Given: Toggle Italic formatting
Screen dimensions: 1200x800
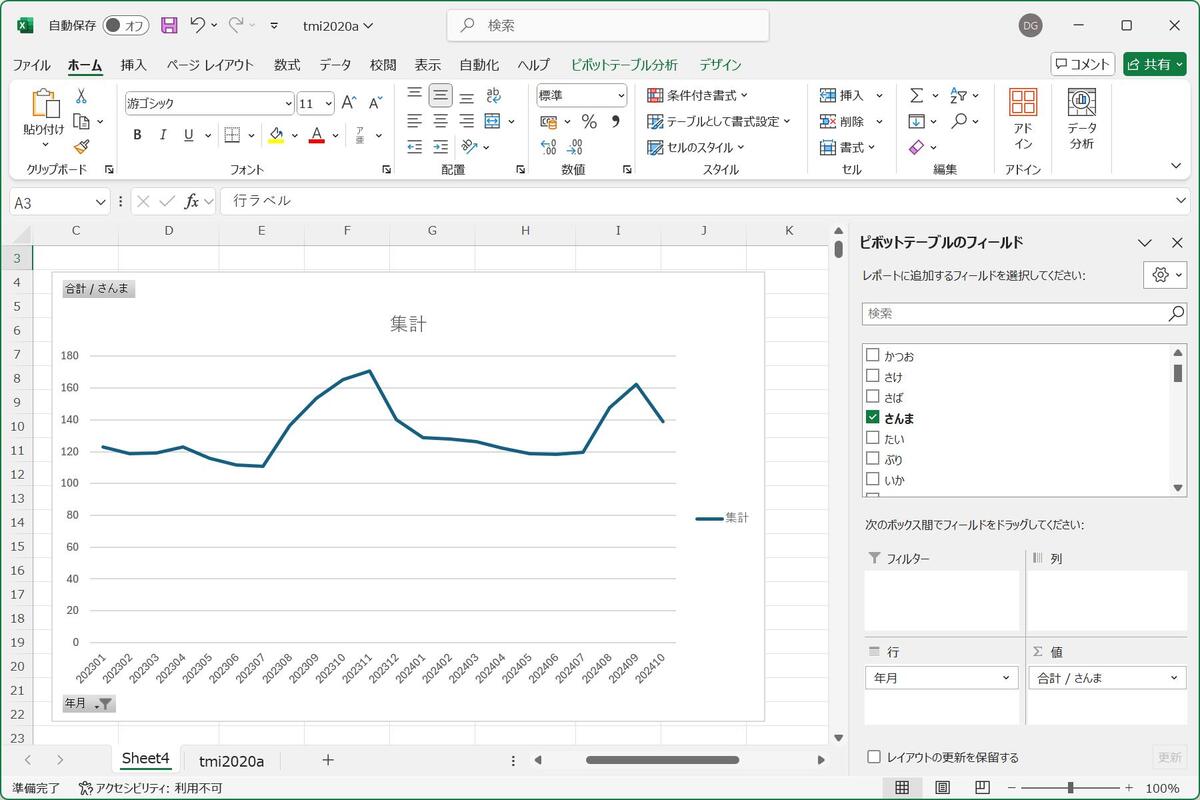Looking at the screenshot, I should click(163, 135).
